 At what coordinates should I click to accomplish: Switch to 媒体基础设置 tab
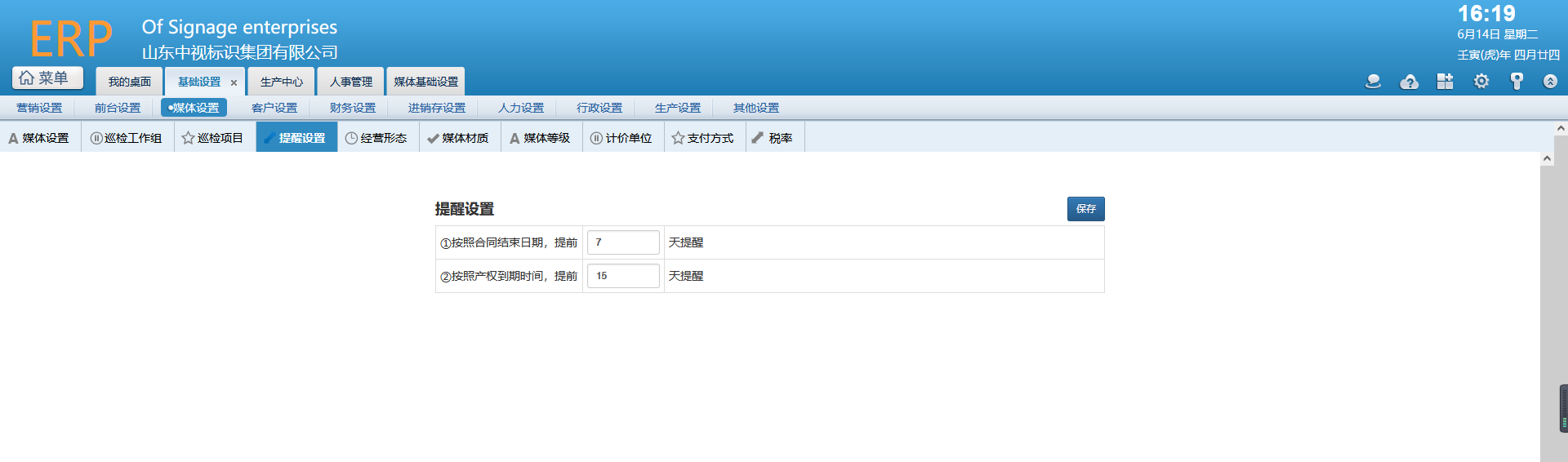click(425, 82)
